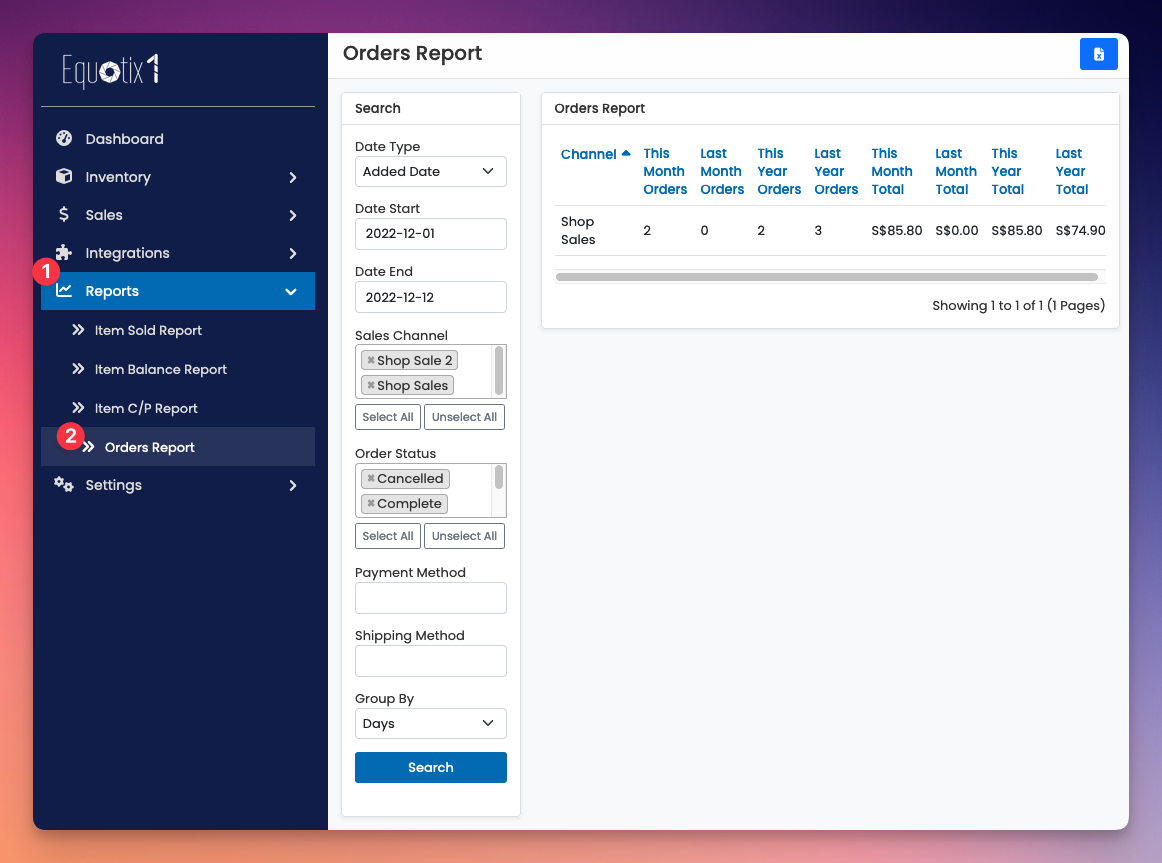1162x863 pixels.
Task: Sort by This Month Total column
Action: click(892, 171)
